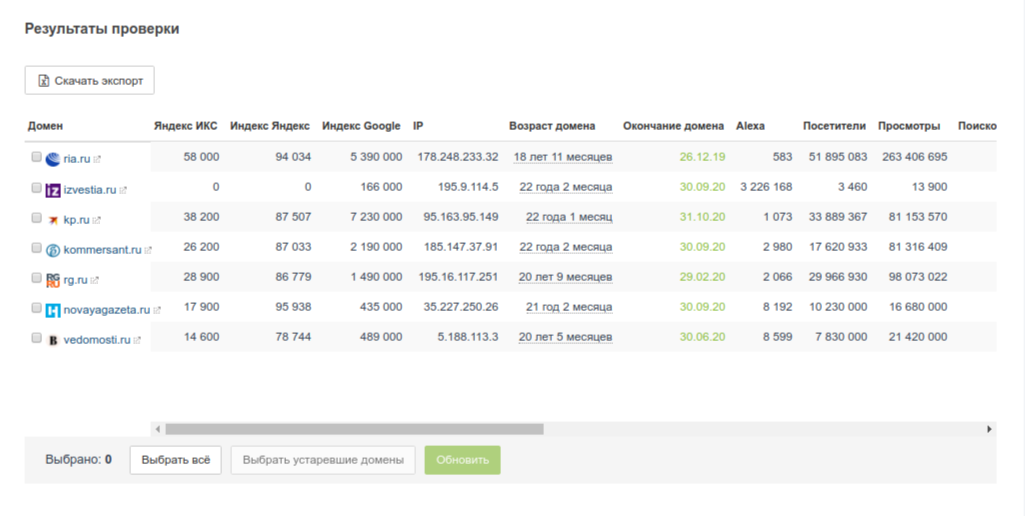Open external link icon next to kp.ru
1025x516 pixels.
point(97,220)
